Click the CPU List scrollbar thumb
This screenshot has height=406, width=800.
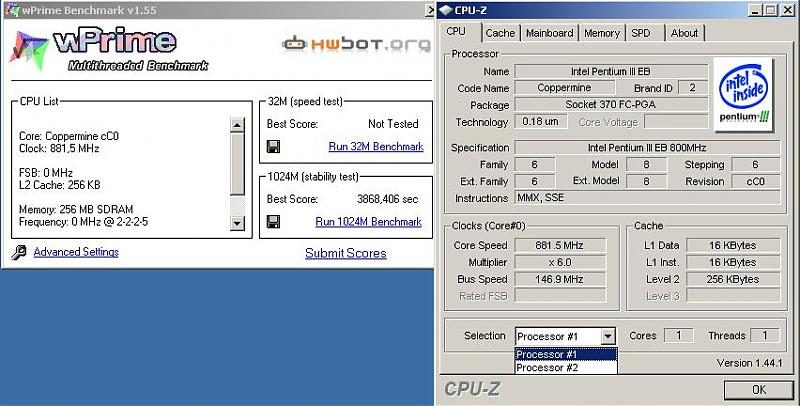pos(237,164)
